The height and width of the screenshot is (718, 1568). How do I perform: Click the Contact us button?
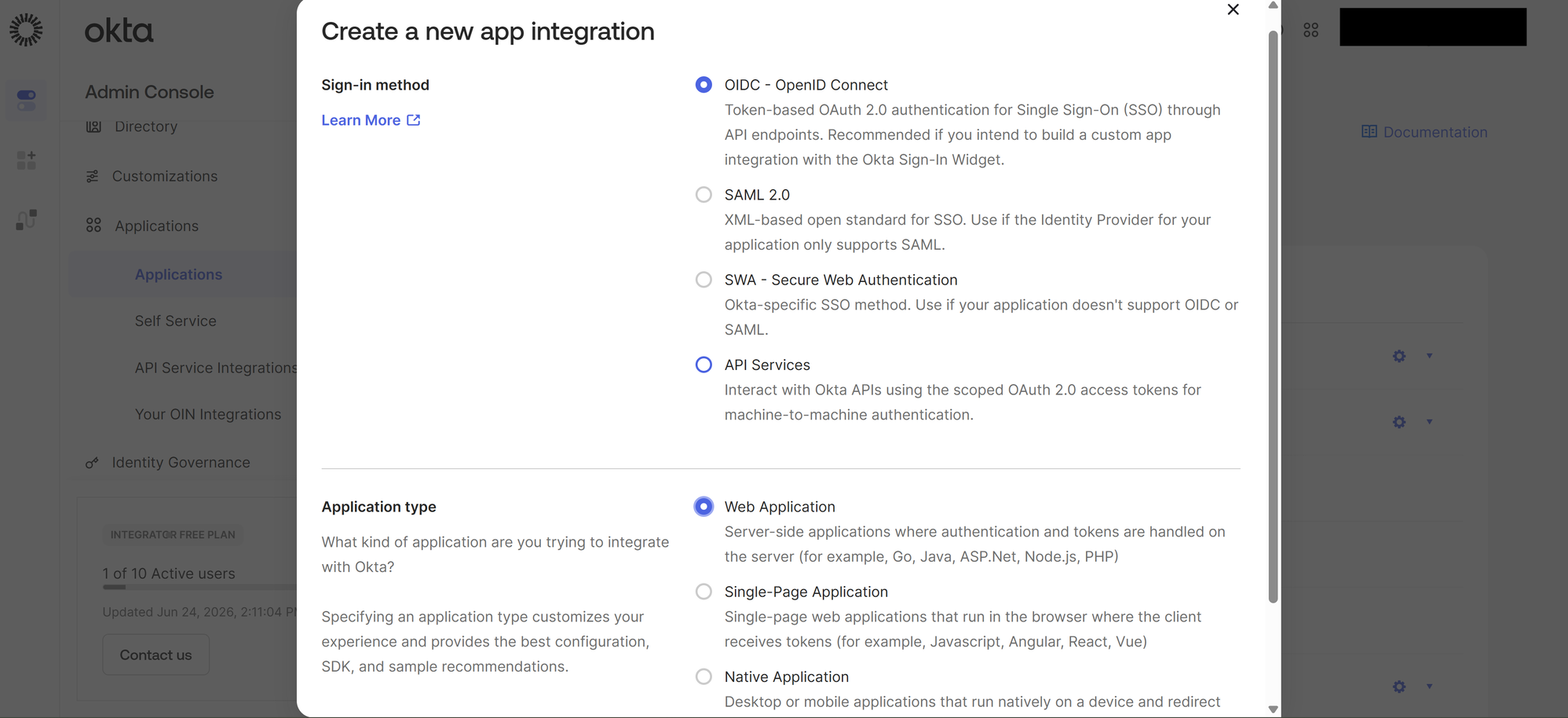click(x=155, y=654)
